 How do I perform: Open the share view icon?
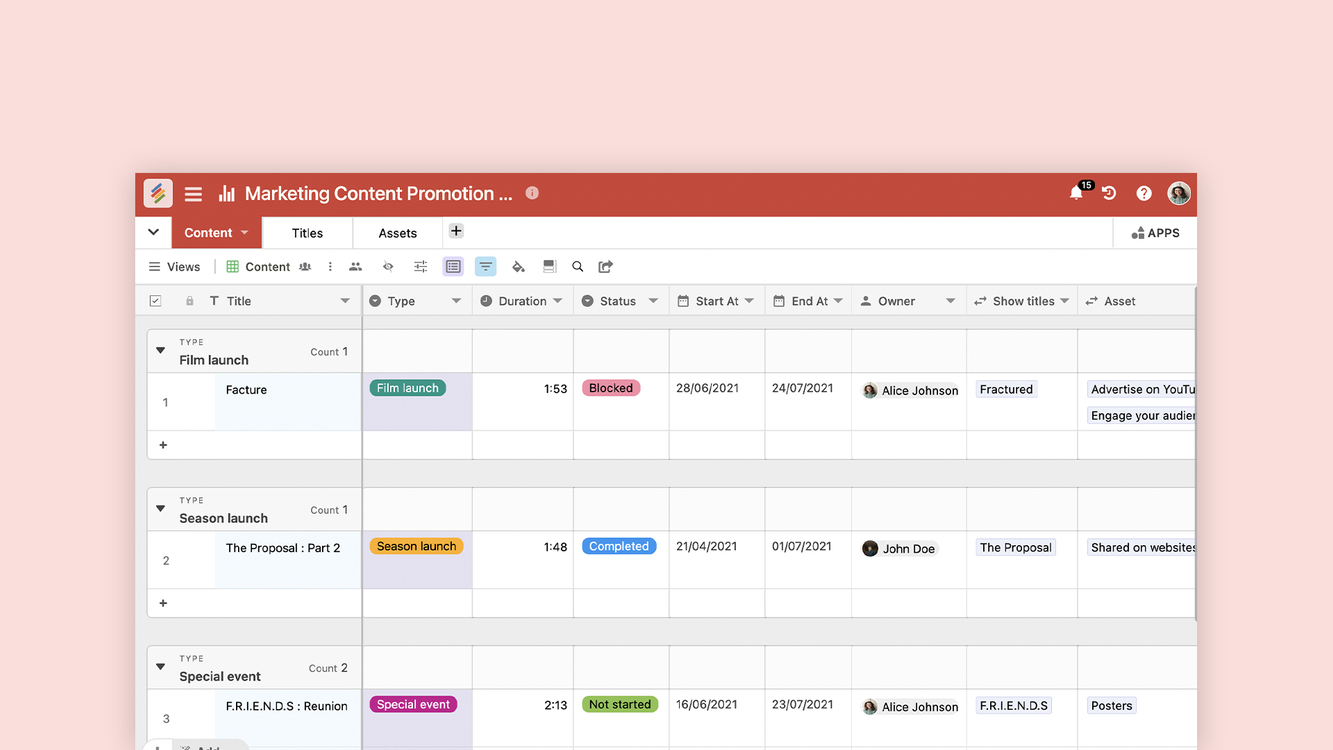pyautogui.click(x=605, y=267)
